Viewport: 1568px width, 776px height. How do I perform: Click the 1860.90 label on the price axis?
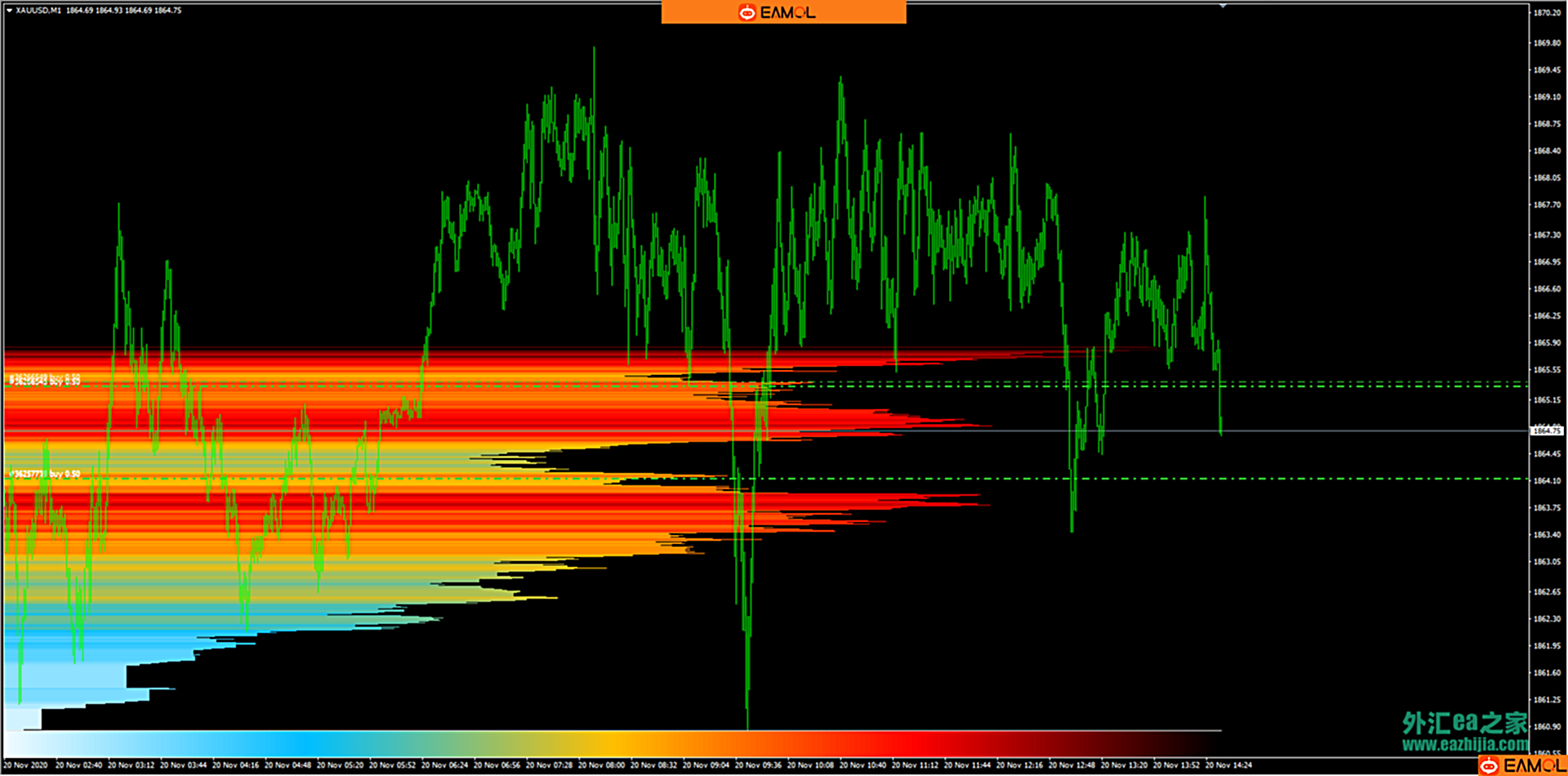(1547, 726)
